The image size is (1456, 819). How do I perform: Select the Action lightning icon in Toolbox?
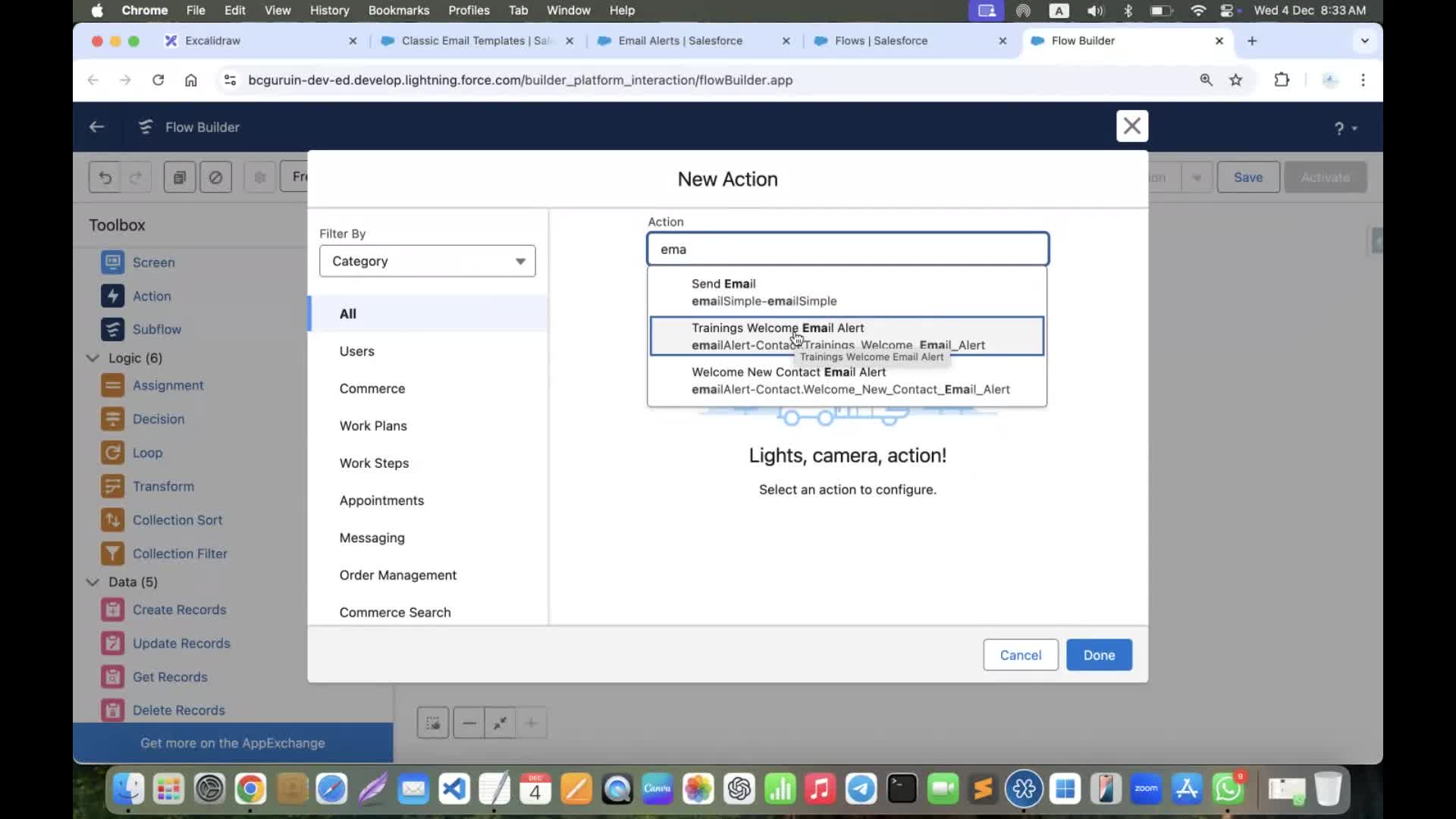click(x=112, y=296)
